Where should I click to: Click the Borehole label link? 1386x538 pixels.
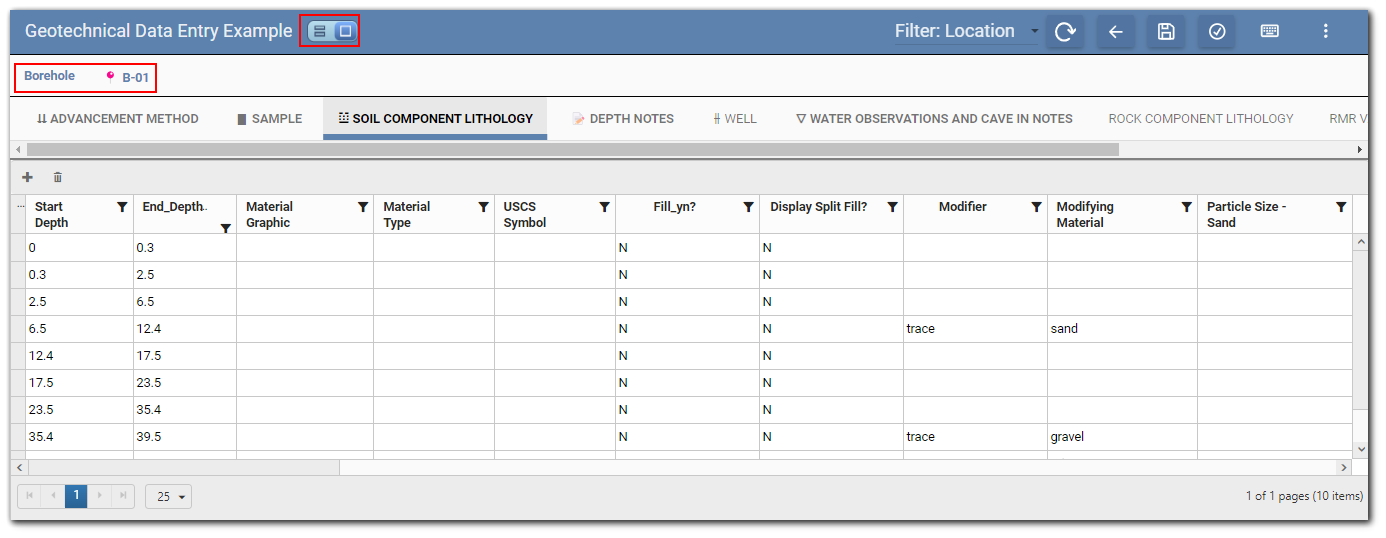coord(49,76)
